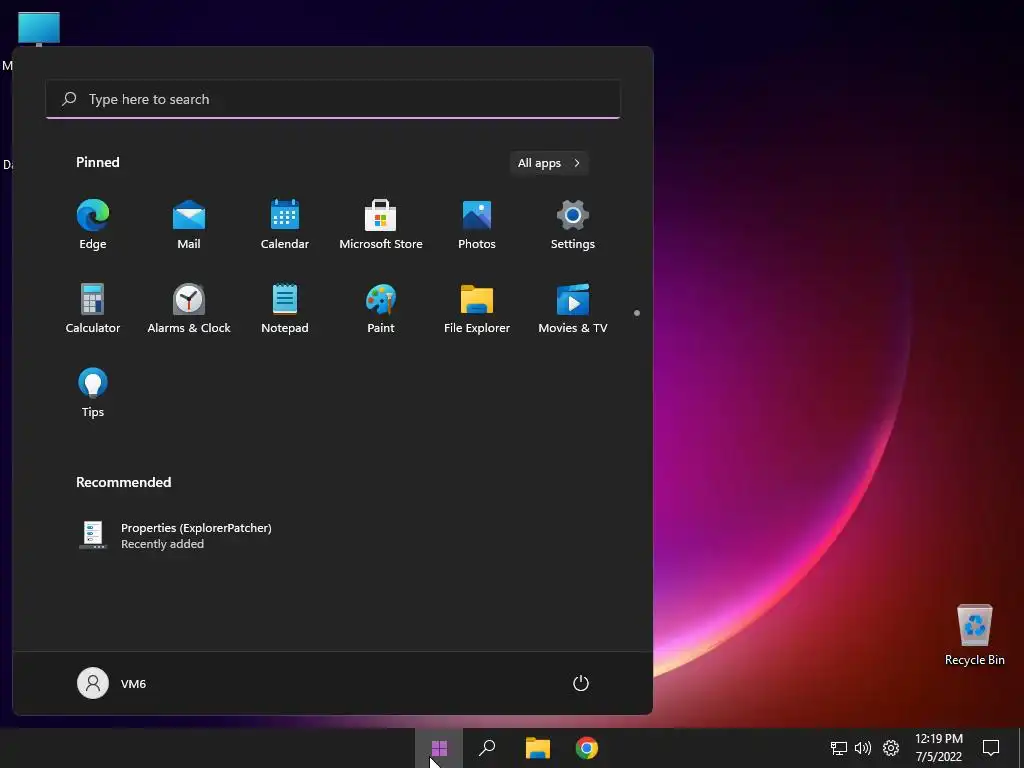The image size is (1024, 768).
Task: Launch Paint
Action: [x=381, y=308]
